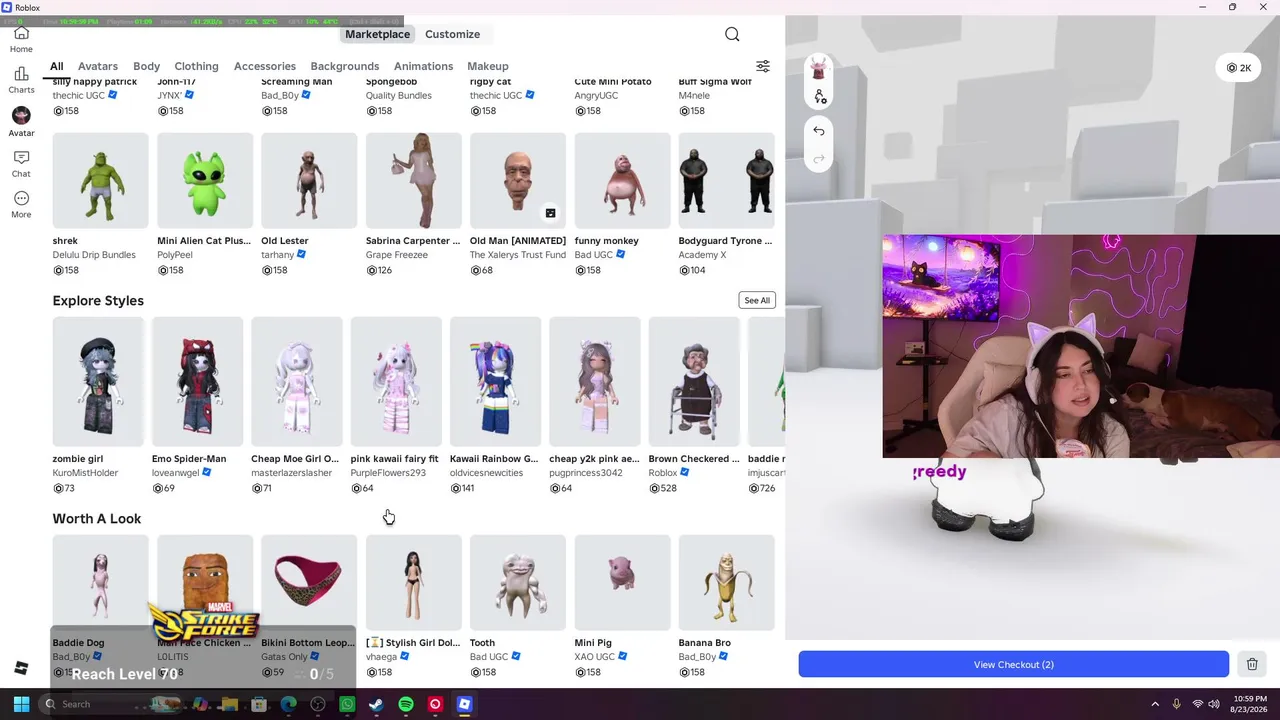Screen dimensions: 1280x720
Task: Open the Animations category tab
Action: click(423, 66)
